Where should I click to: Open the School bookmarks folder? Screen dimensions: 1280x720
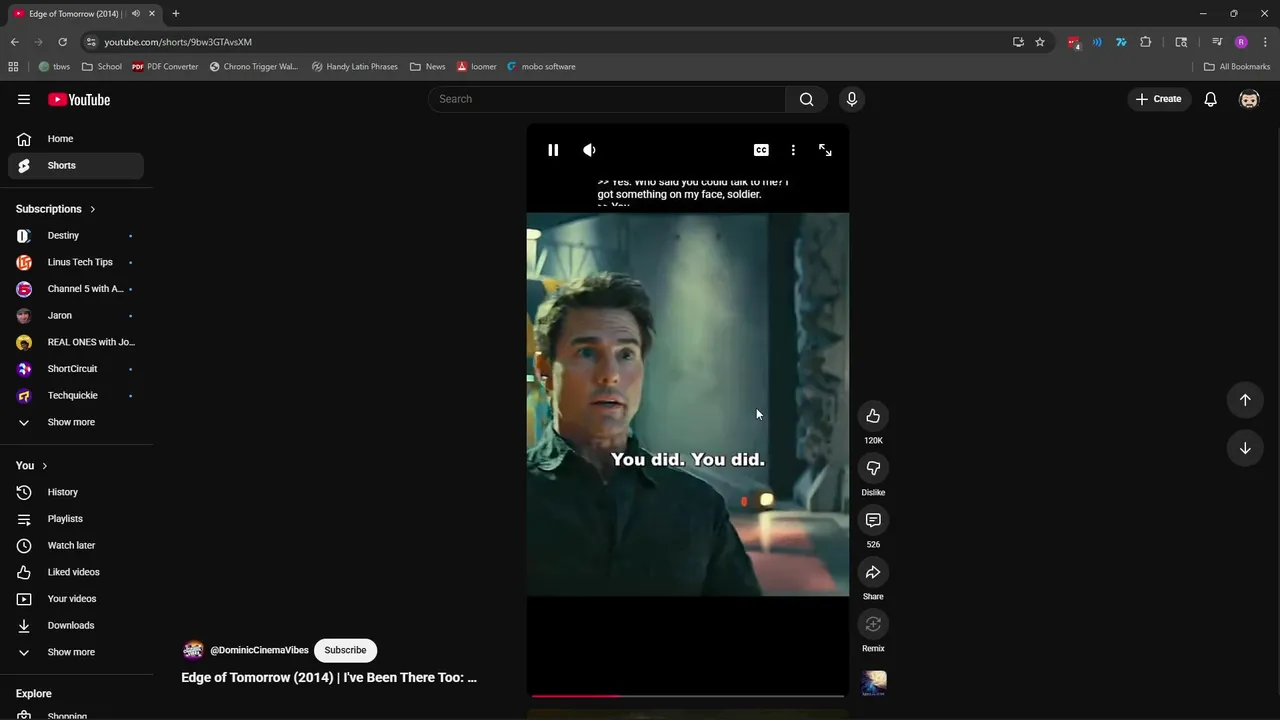pyautogui.click(x=102, y=67)
